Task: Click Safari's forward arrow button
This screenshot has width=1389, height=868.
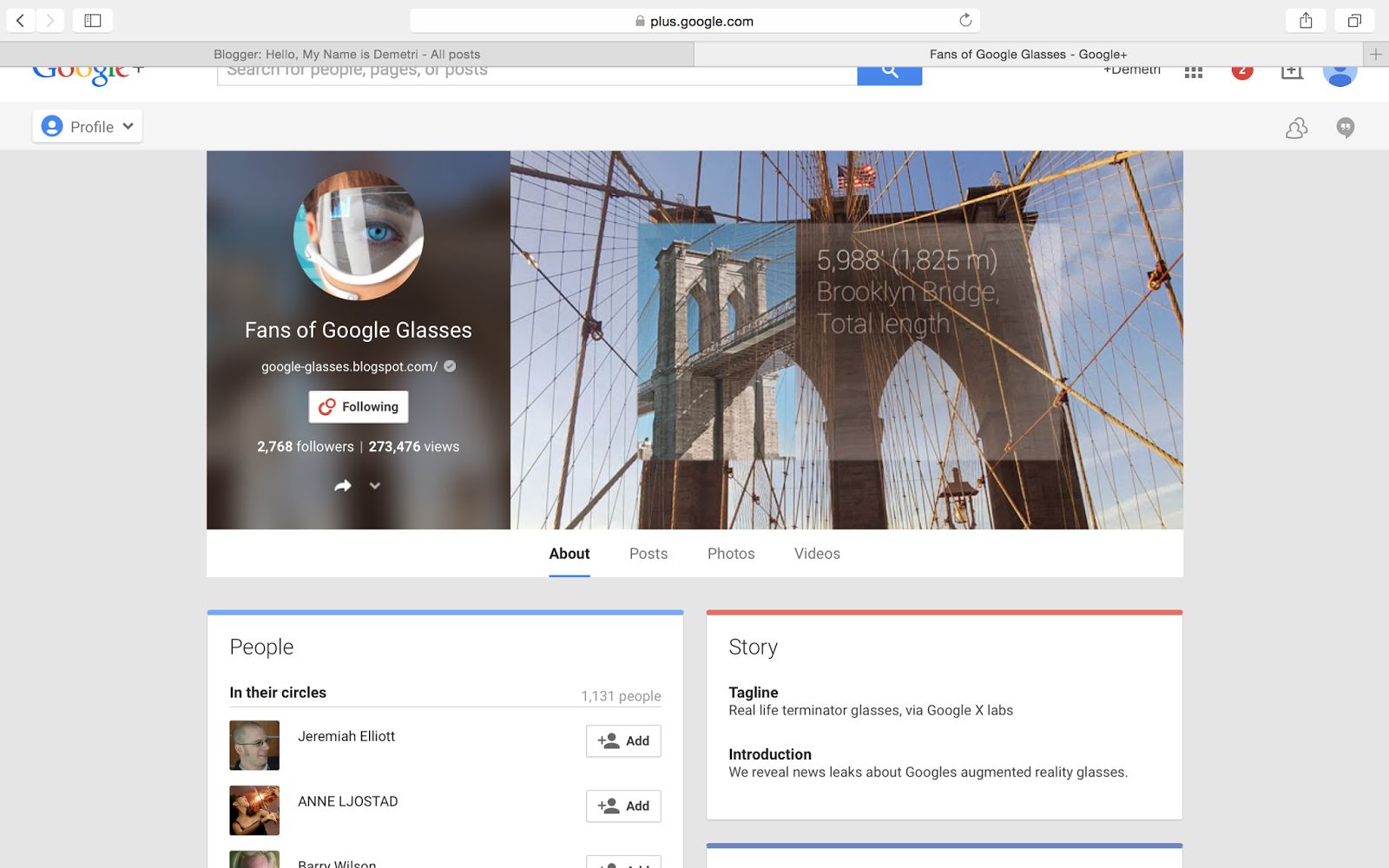Action: [x=50, y=20]
